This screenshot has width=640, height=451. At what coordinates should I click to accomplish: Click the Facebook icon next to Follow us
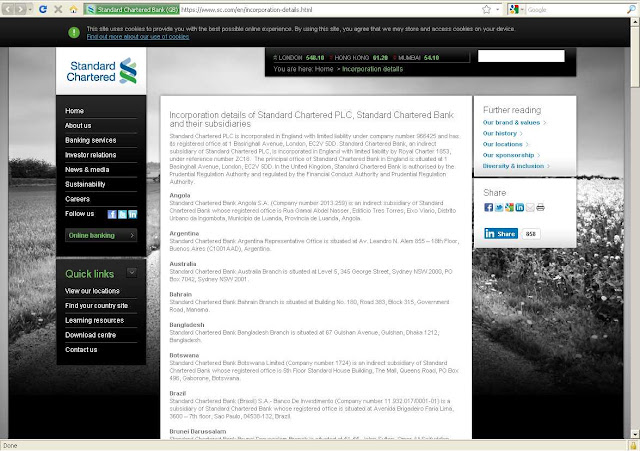click(x=112, y=214)
